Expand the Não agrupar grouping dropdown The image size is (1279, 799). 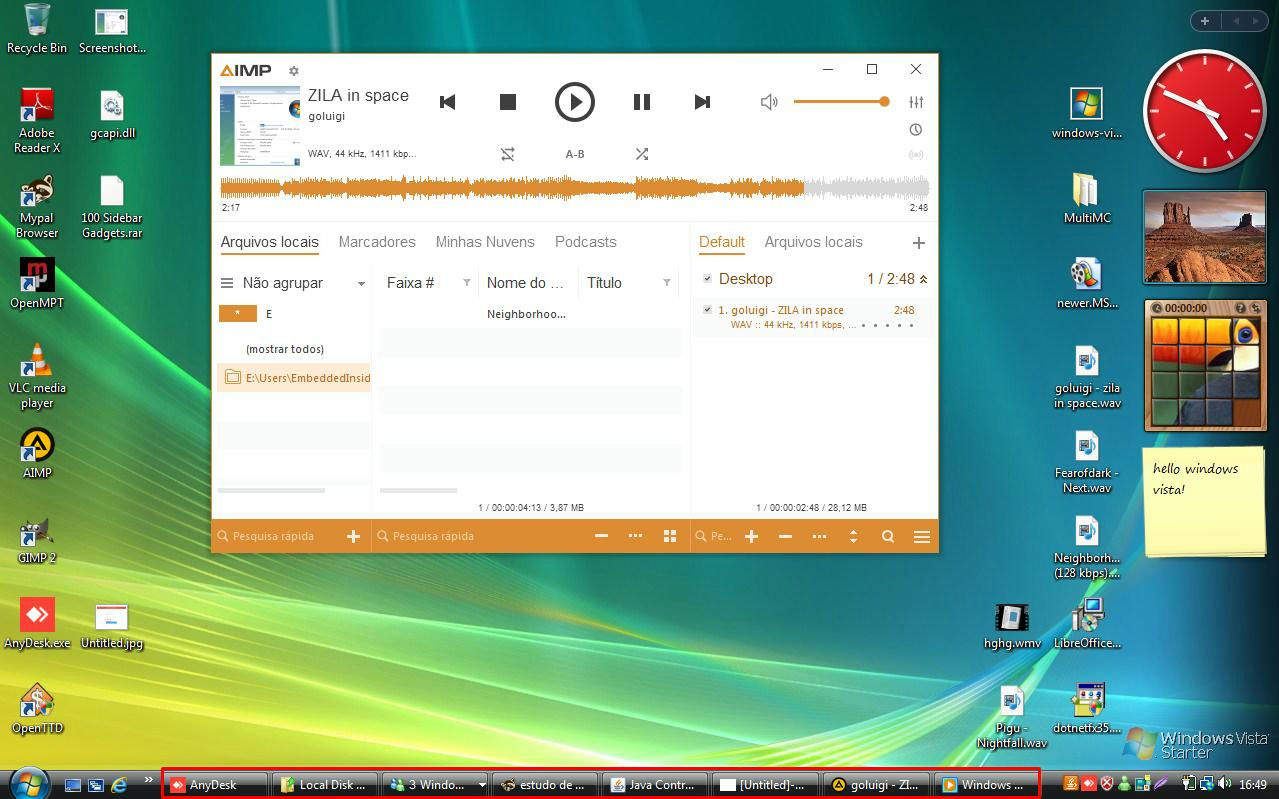coord(361,284)
